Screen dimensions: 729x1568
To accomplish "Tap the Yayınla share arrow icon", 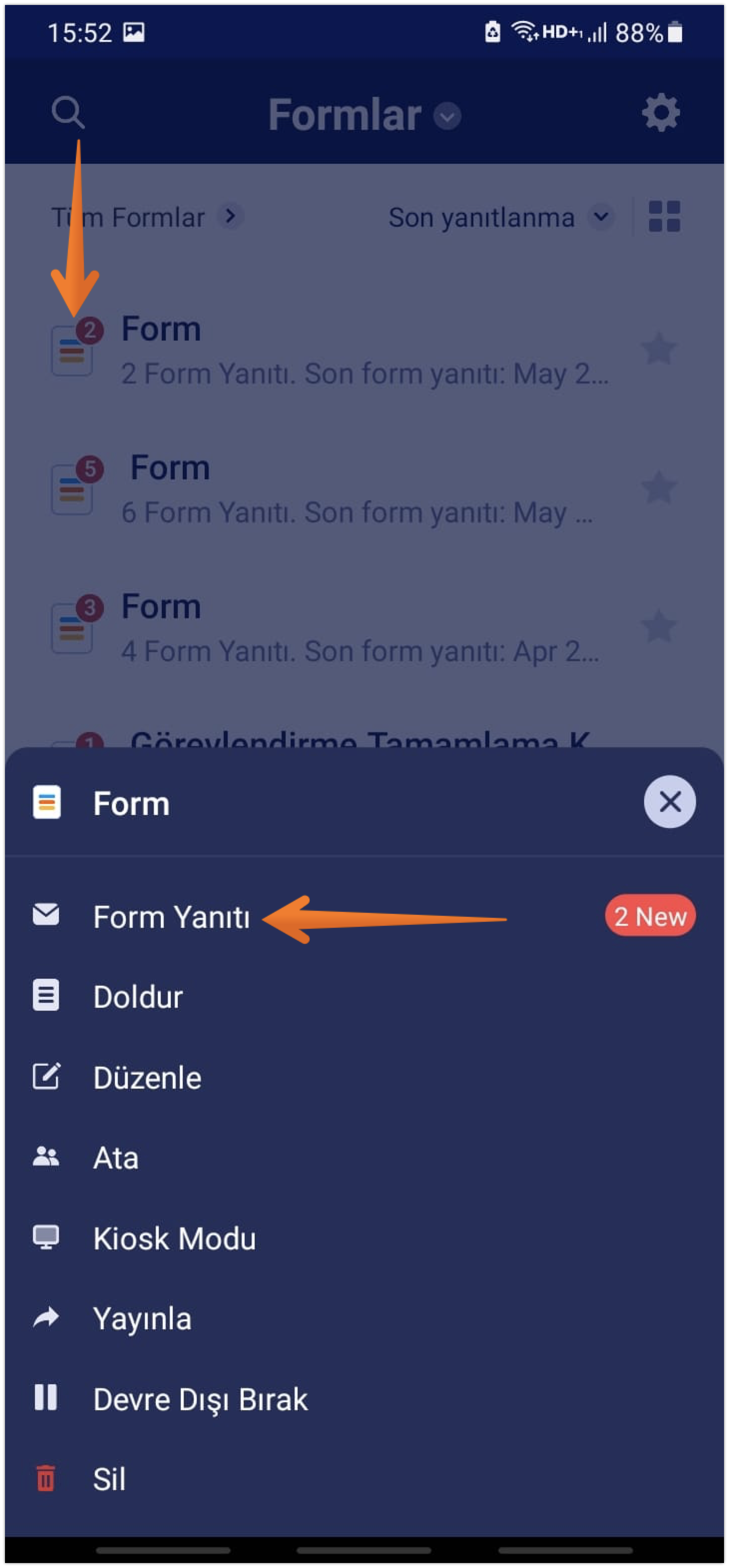I will pos(46,1318).
